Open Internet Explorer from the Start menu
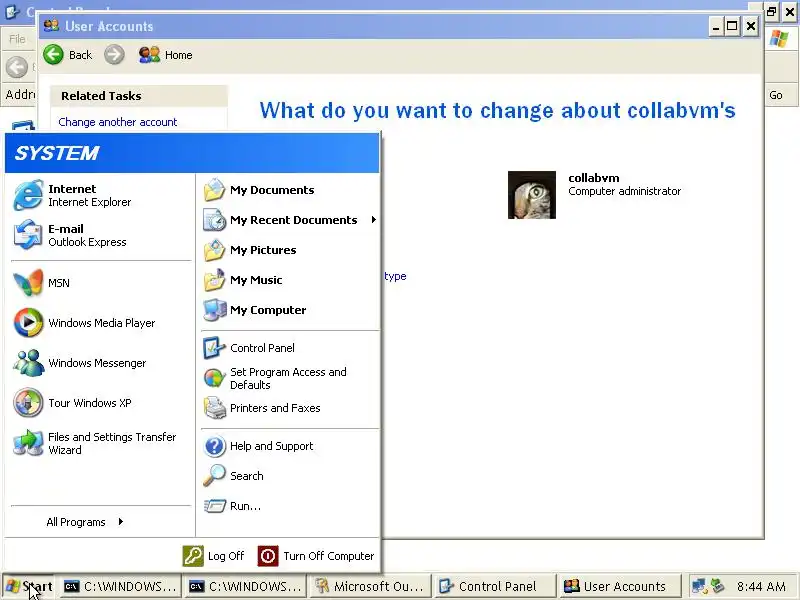Screen dimensions: 800x600 (101, 195)
